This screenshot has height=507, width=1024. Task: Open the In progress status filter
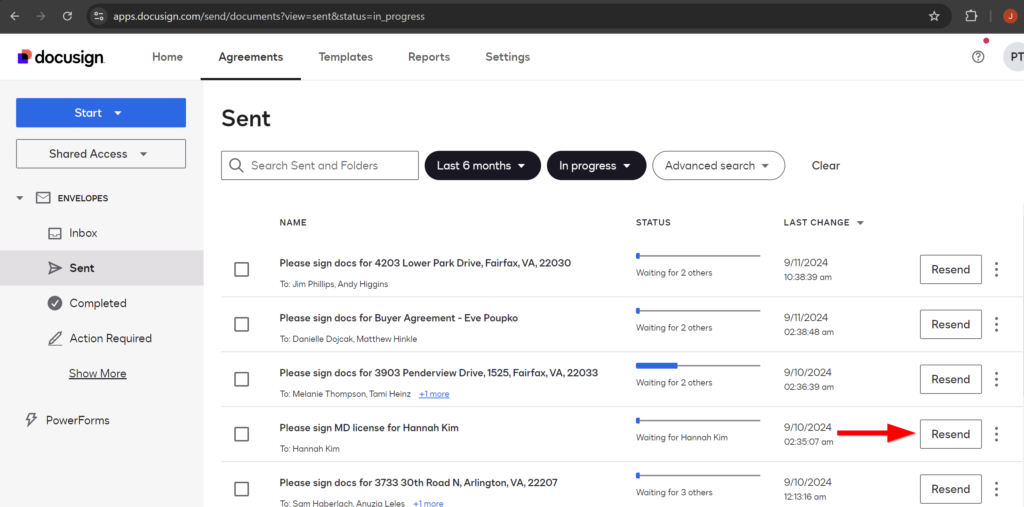click(x=596, y=165)
